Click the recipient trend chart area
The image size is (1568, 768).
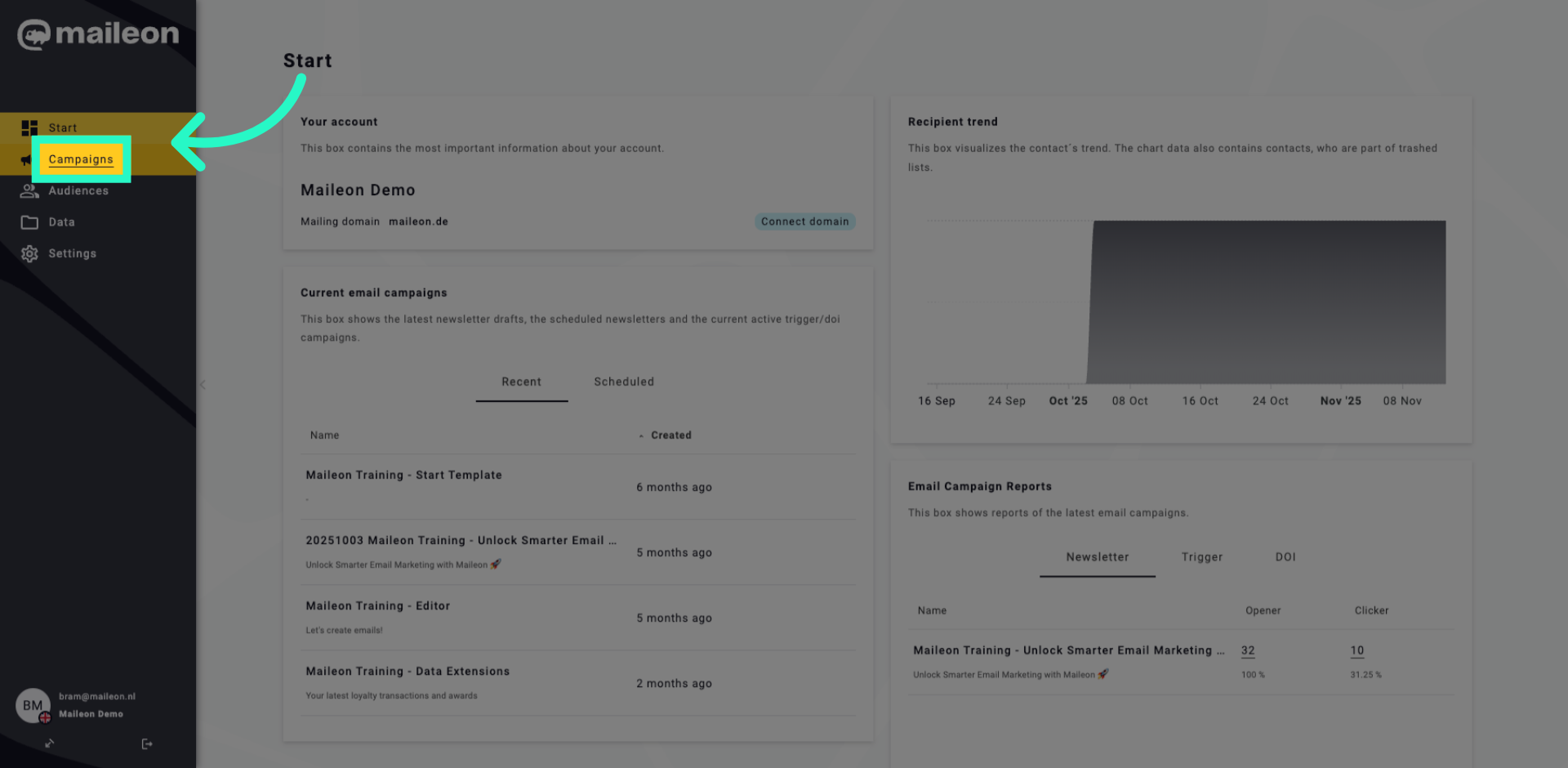(1186, 302)
